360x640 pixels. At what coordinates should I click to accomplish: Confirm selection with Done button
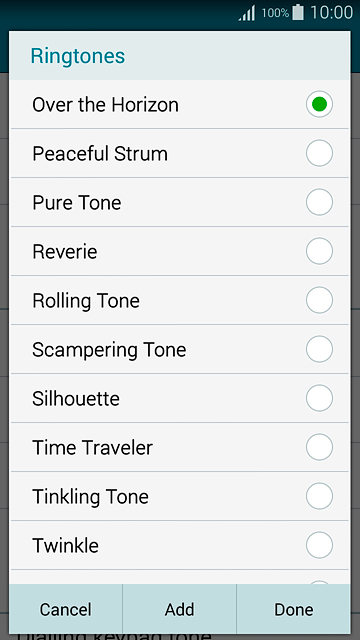tap(293, 609)
